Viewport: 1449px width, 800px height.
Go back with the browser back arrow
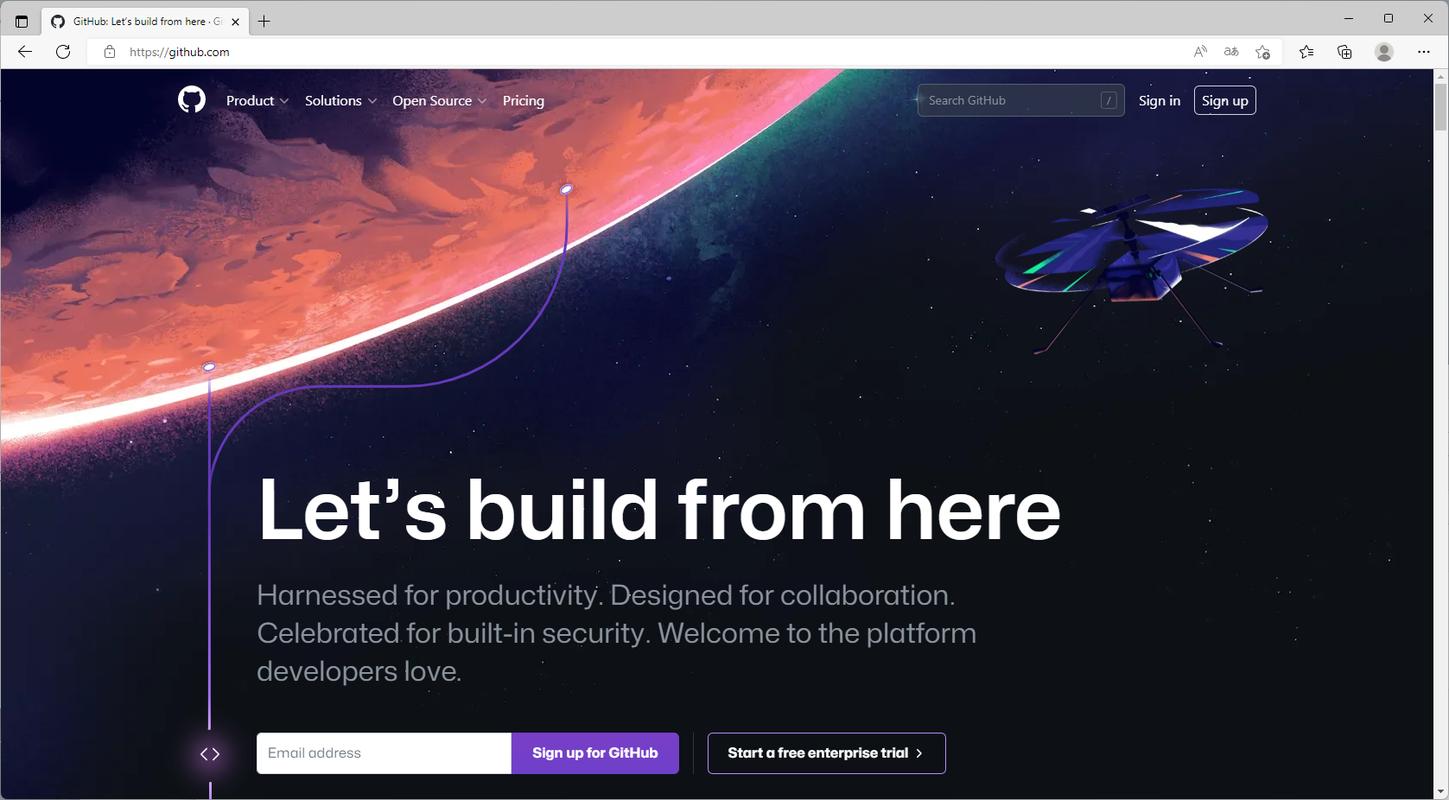click(25, 52)
